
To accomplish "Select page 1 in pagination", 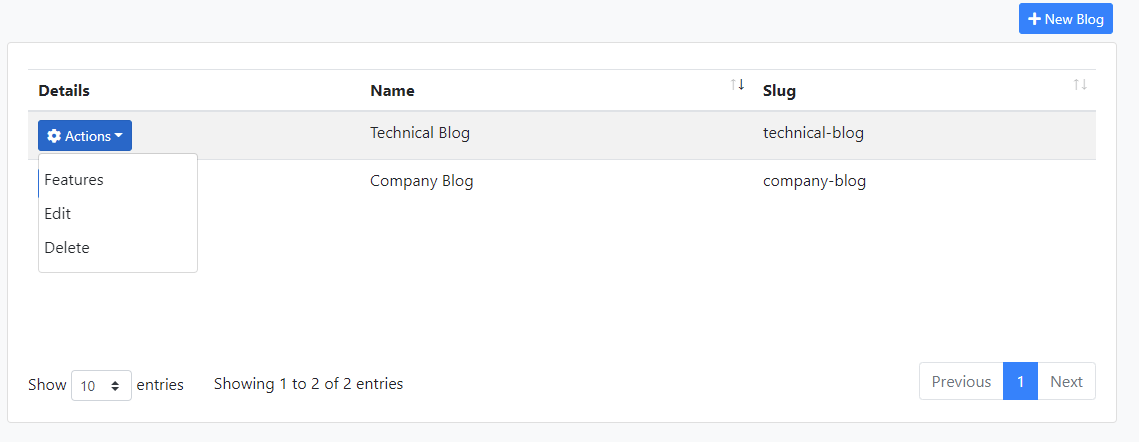I will pyautogui.click(x=1020, y=381).
